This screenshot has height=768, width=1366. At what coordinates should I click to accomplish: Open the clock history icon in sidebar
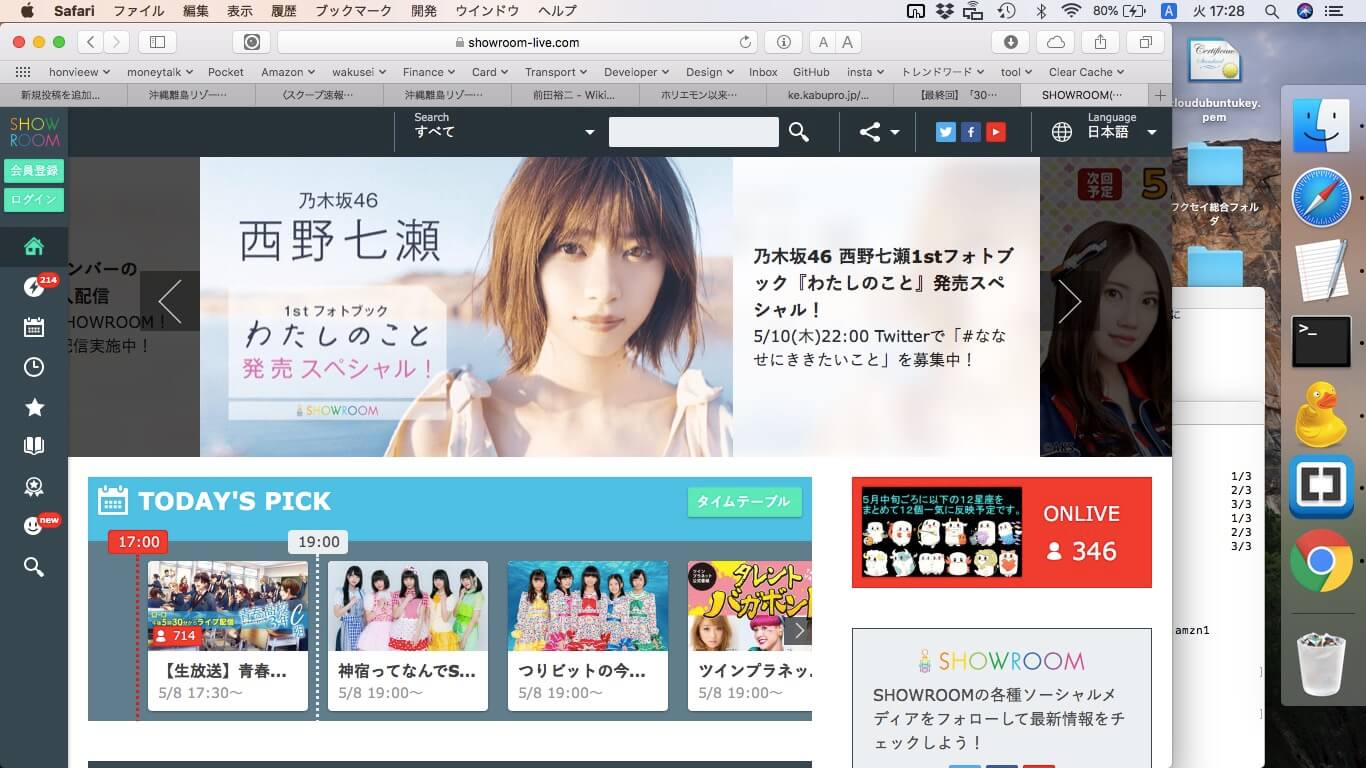point(34,367)
